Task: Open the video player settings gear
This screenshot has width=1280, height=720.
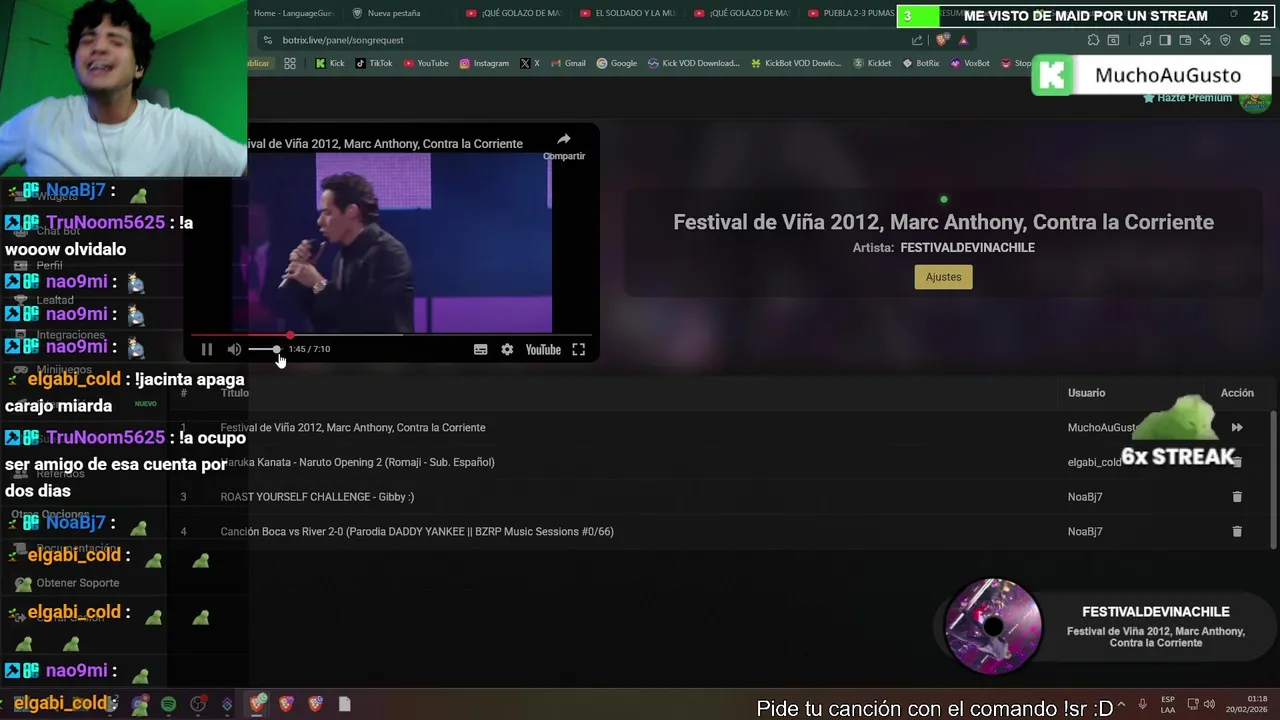Action: tap(507, 349)
